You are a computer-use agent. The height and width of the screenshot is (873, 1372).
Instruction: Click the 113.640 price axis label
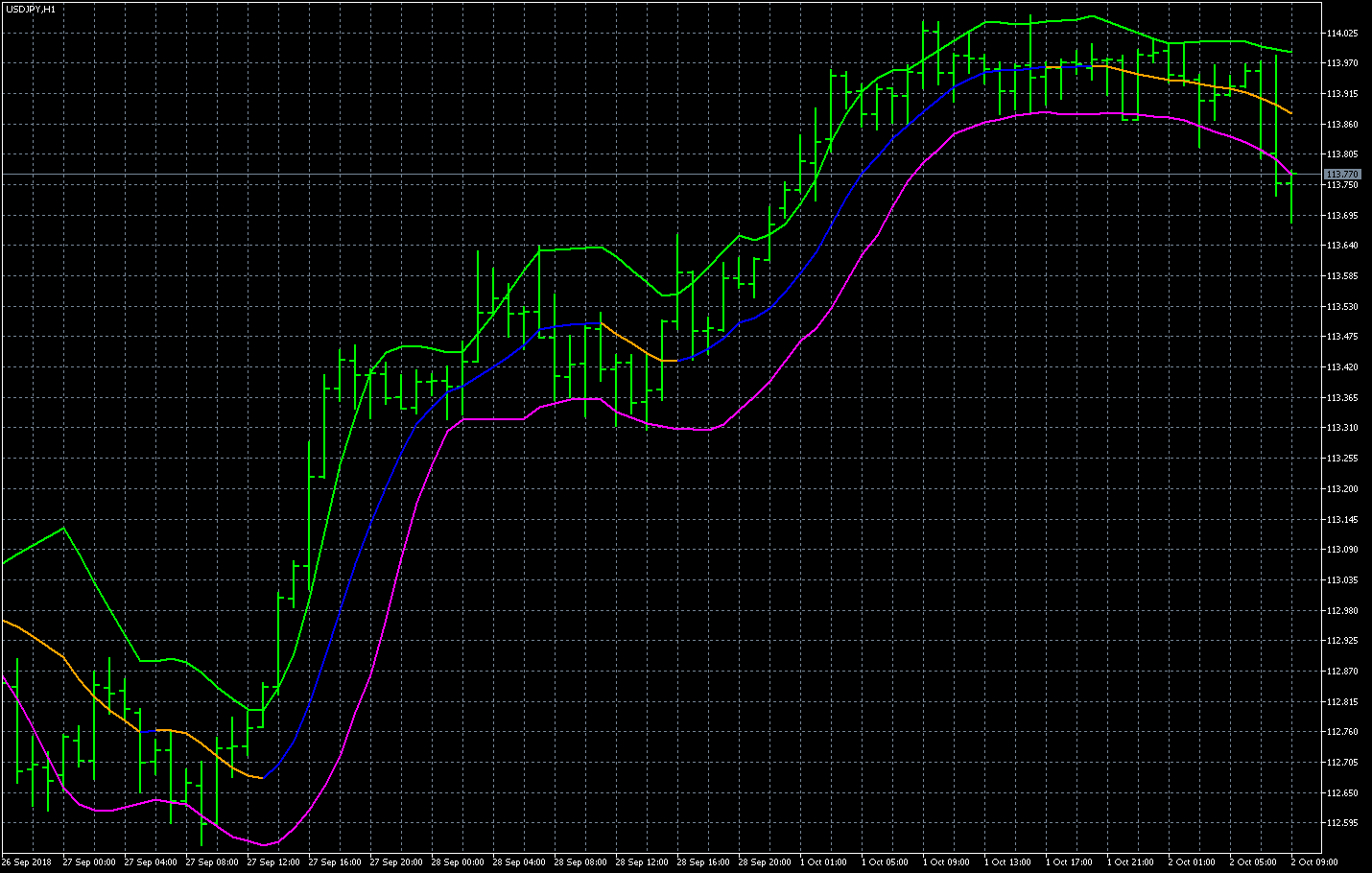click(1342, 246)
